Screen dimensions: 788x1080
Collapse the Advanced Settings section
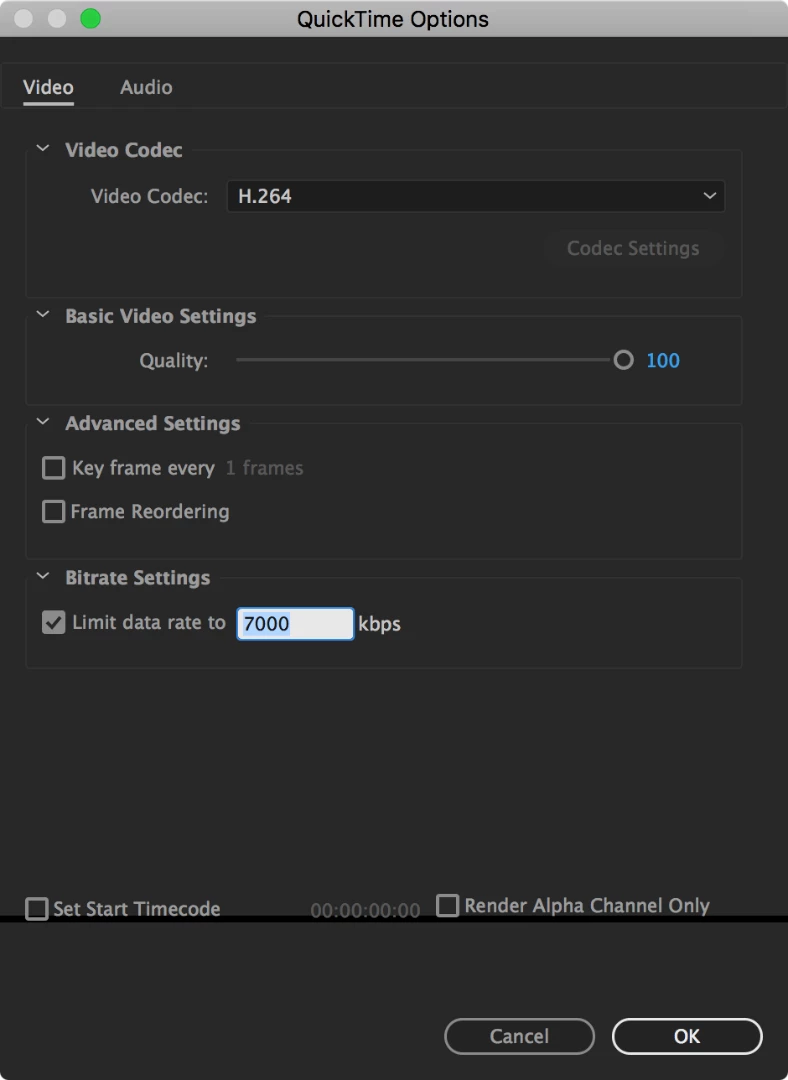43,422
